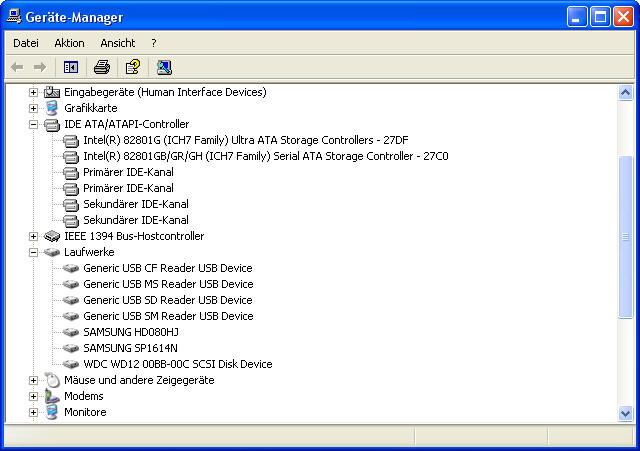Screen dimensions: 640x451
Task: Select the "Monitore" label
Action: coord(85,412)
